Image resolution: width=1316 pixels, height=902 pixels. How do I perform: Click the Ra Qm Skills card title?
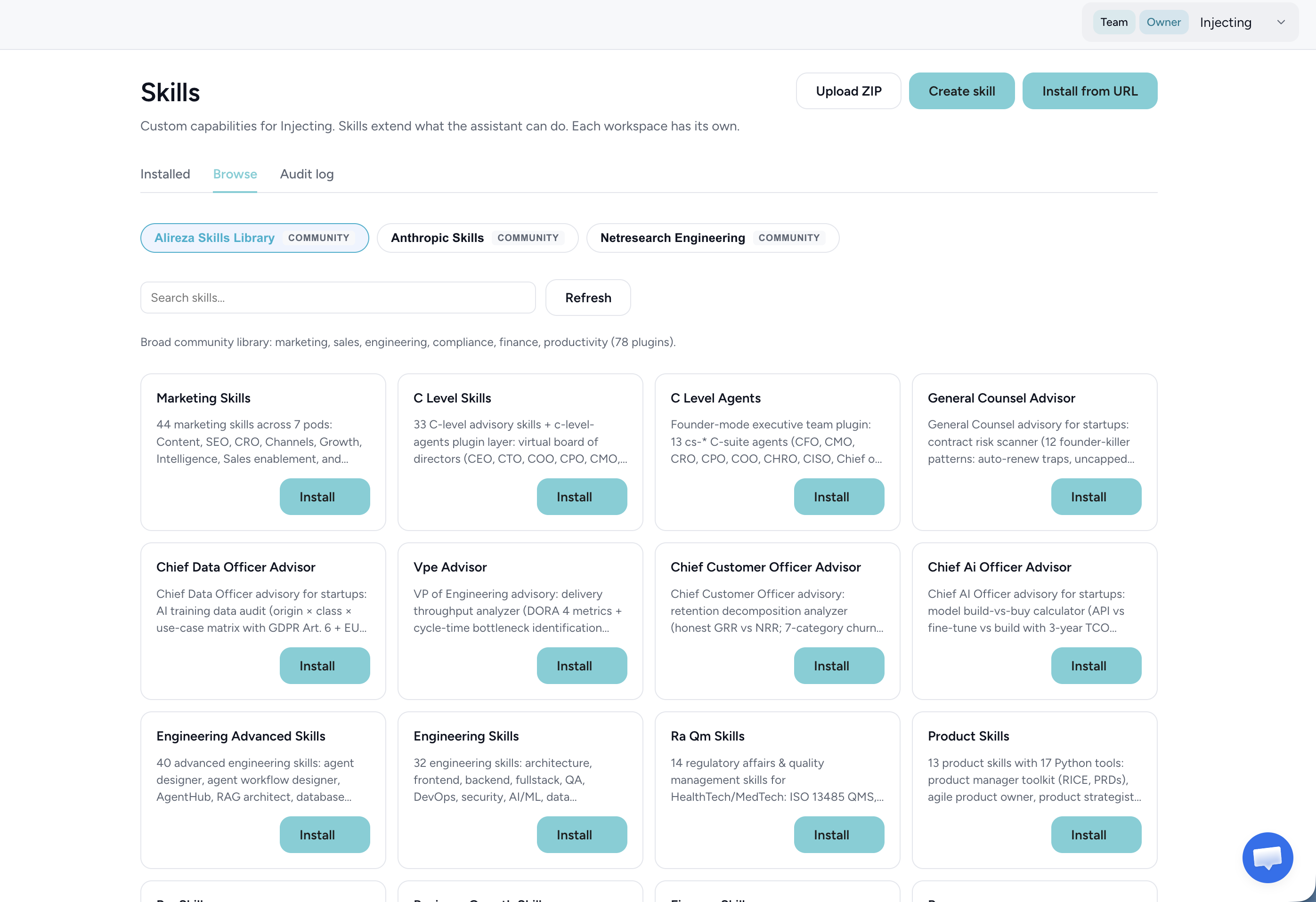point(707,736)
